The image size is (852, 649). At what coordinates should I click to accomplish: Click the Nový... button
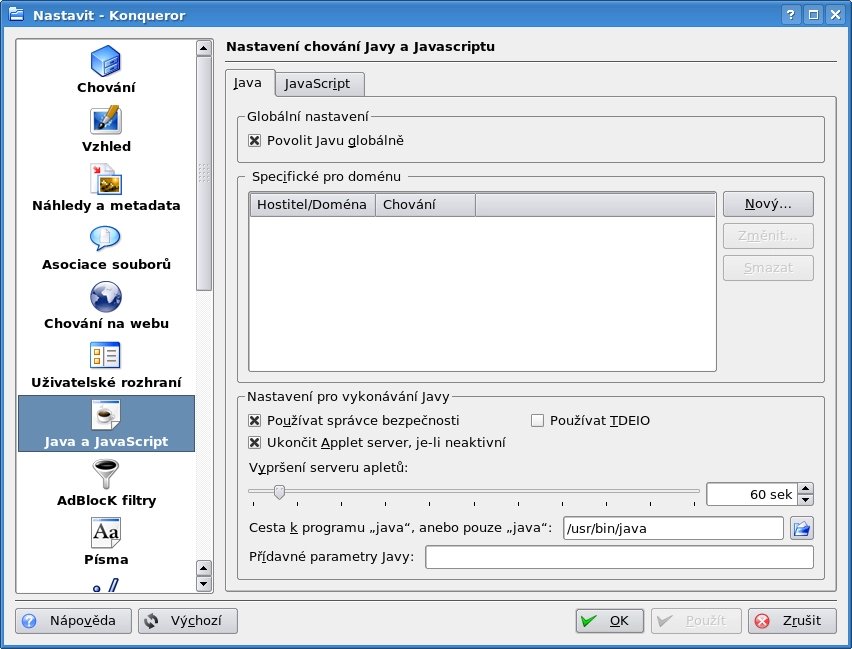pyautogui.click(x=768, y=204)
